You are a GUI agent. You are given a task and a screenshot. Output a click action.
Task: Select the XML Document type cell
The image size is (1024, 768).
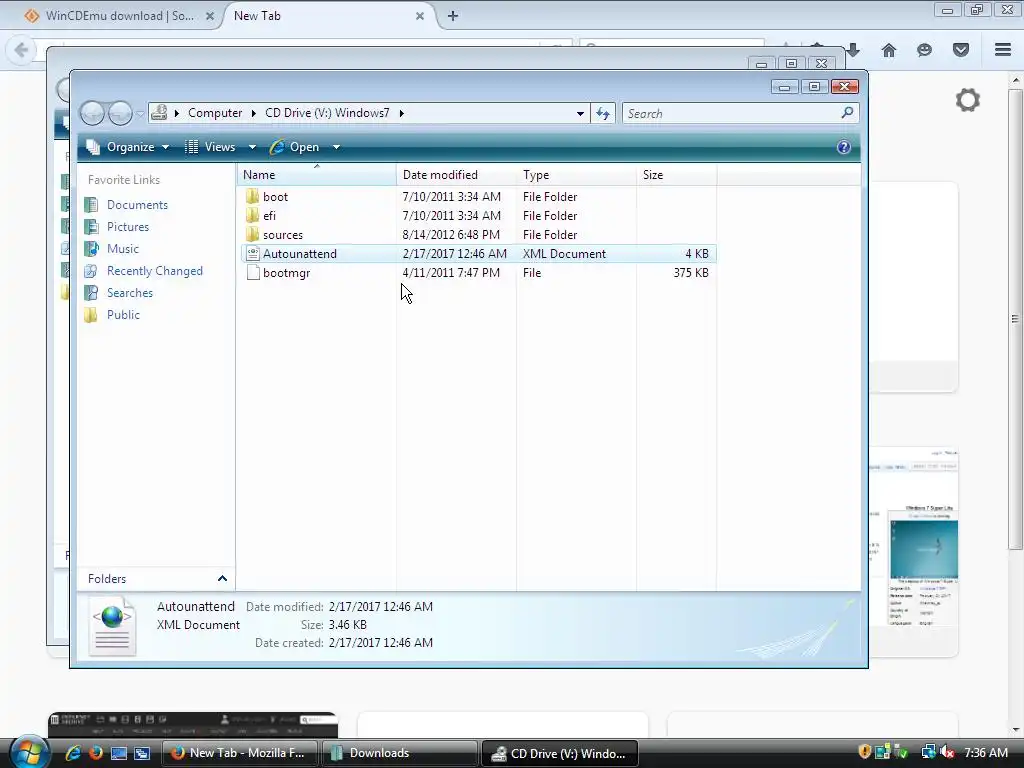[564, 253]
